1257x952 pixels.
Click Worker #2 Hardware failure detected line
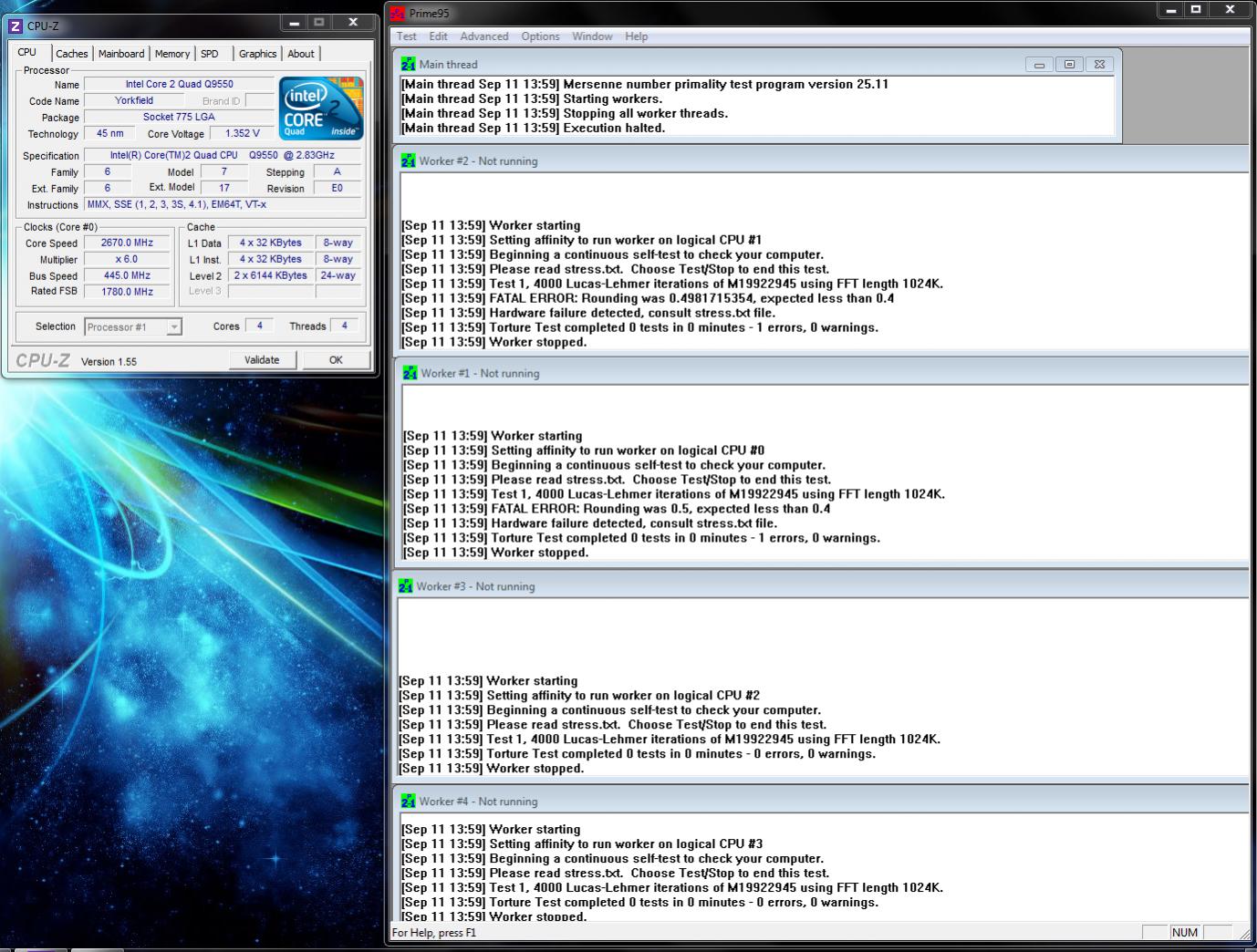pos(588,313)
